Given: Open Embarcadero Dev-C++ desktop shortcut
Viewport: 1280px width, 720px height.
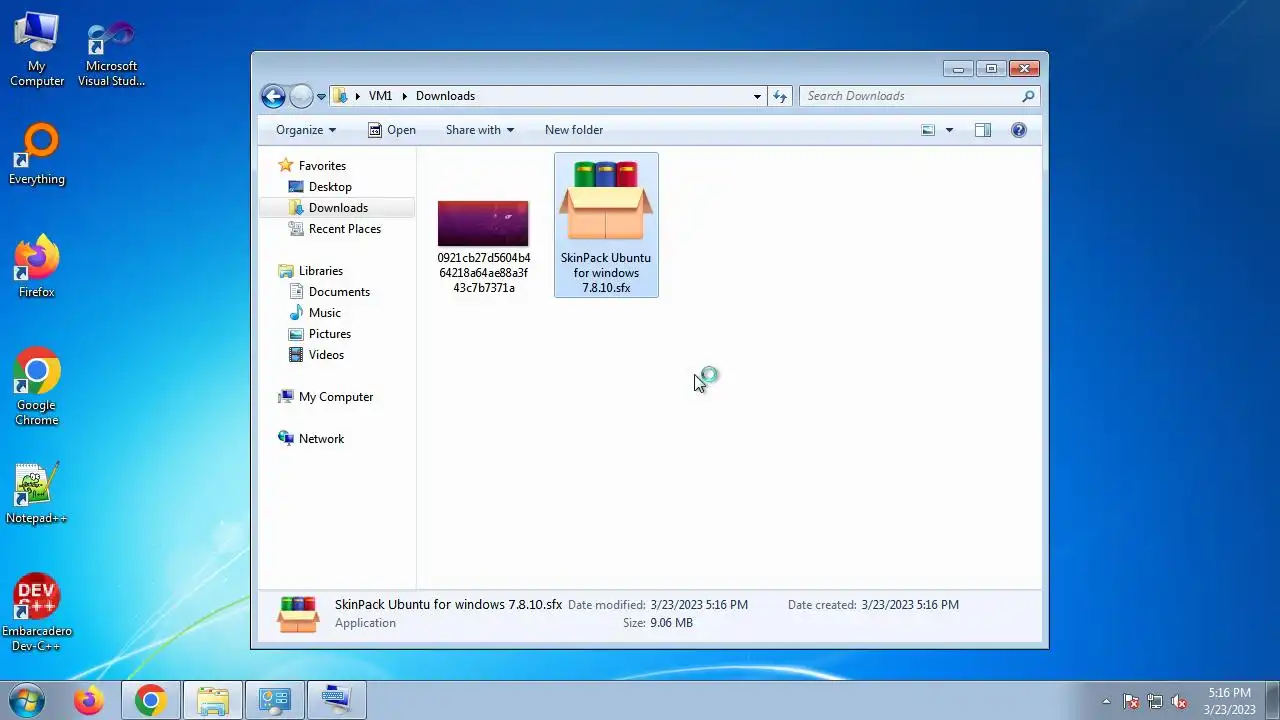Looking at the screenshot, I should [x=37, y=613].
